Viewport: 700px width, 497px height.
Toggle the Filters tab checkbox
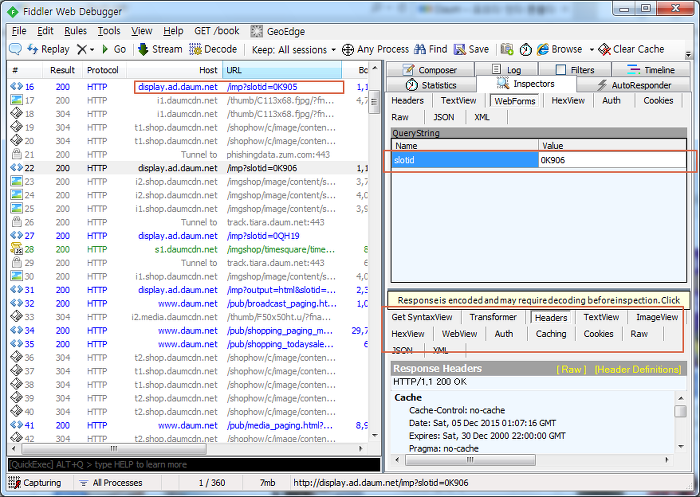tap(561, 70)
